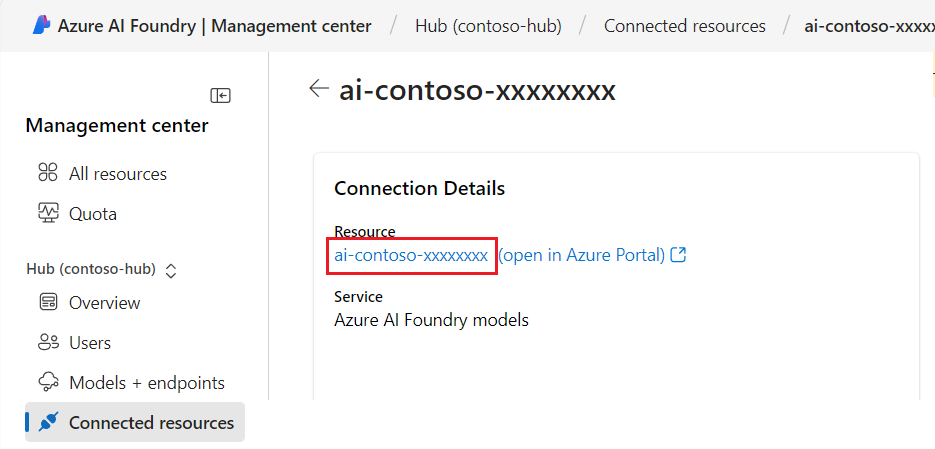Select Quota in the sidebar

point(93,213)
